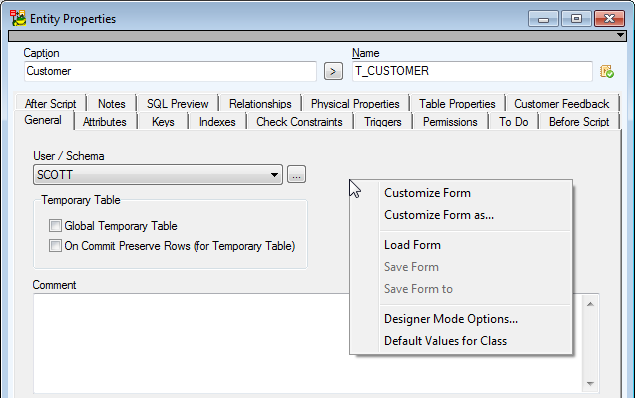Viewport: 635px width, 398px height.
Task: Open the SQL Preview tab
Action: coord(177,104)
